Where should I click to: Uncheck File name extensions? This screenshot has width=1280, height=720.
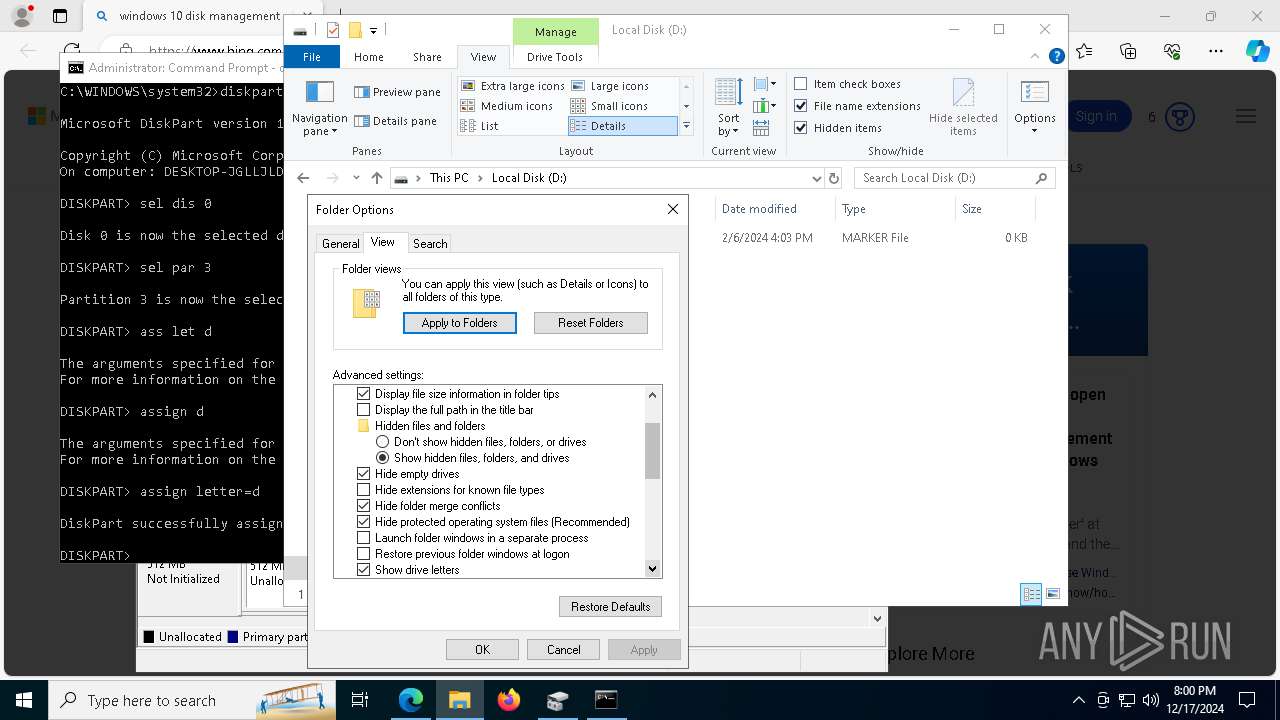[858, 106]
